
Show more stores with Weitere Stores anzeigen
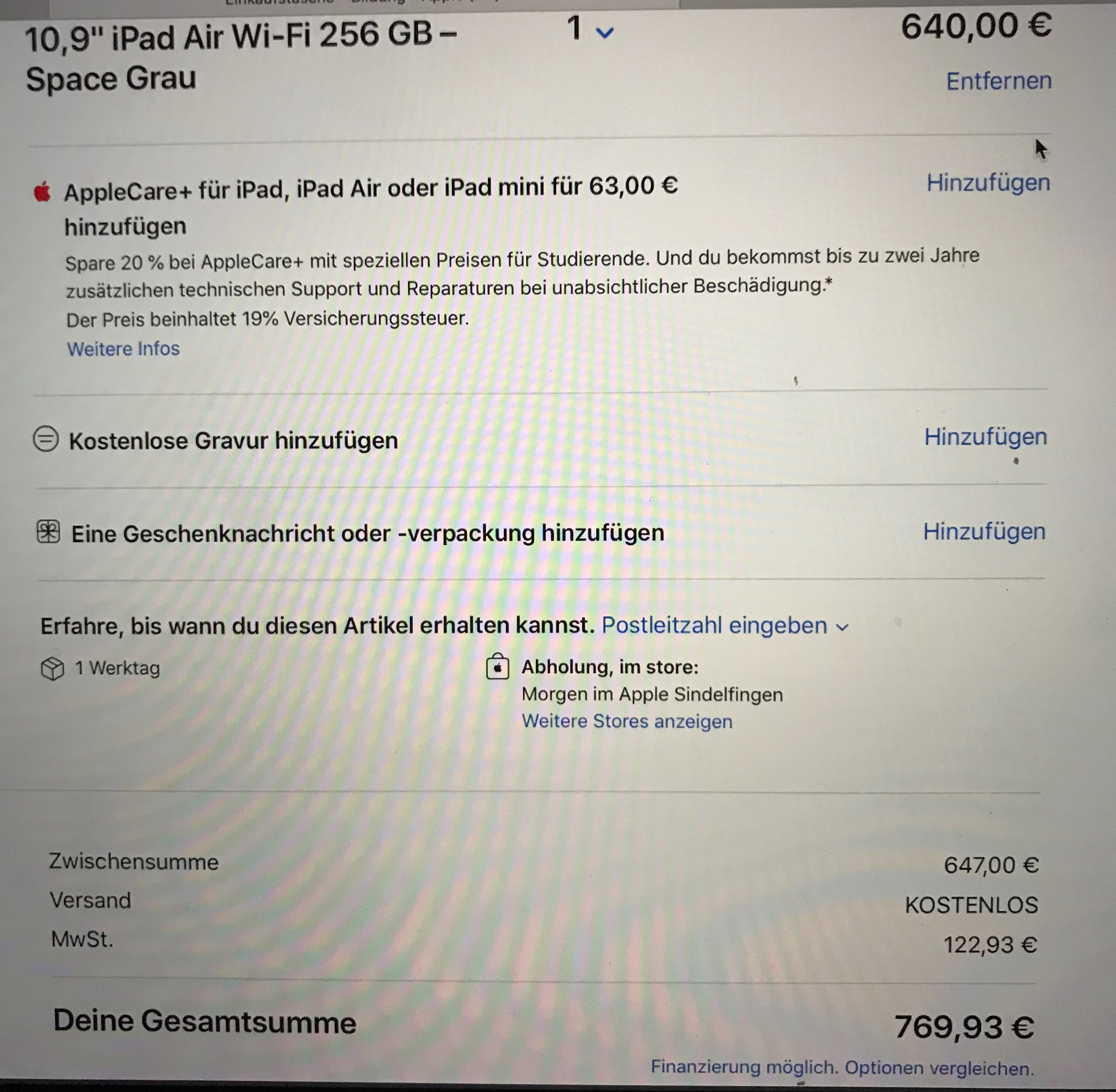[627, 721]
